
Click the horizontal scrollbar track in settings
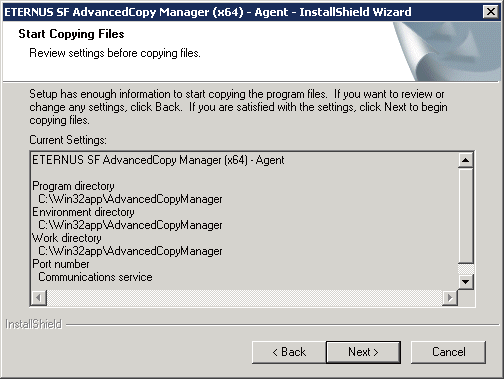(x=244, y=297)
